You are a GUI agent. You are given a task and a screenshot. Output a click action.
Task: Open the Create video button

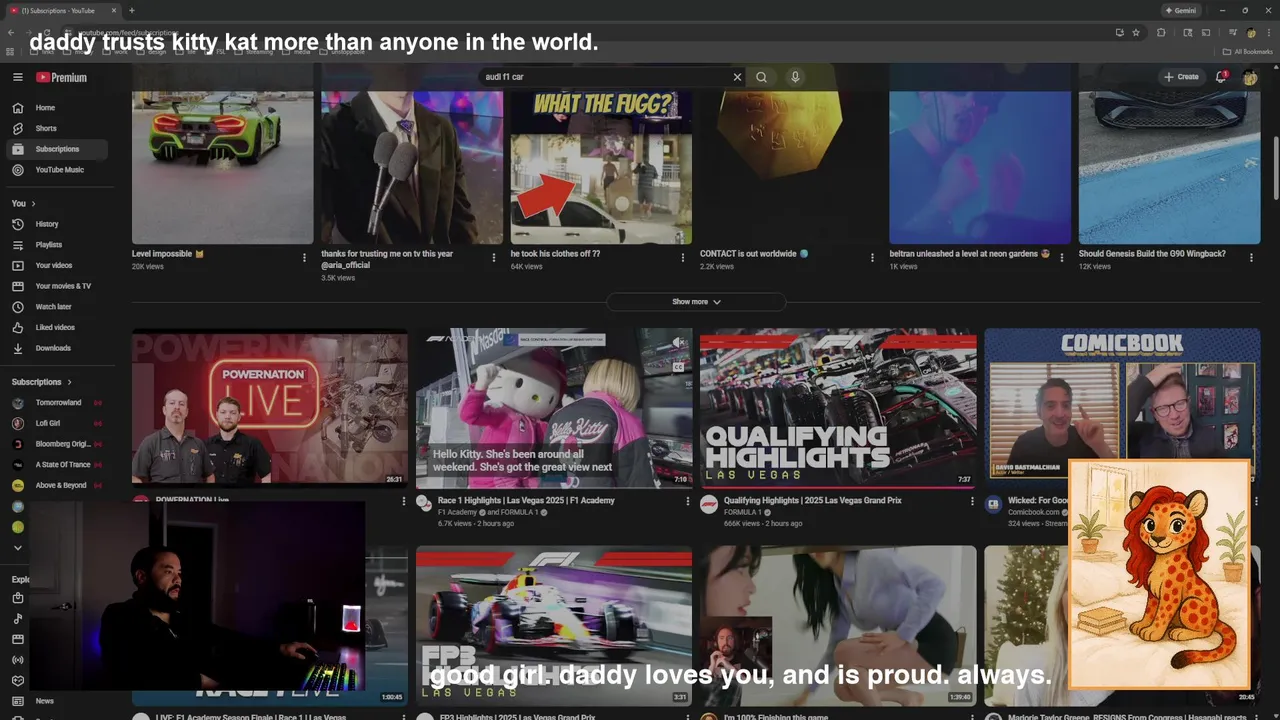click(x=1181, y=77)
